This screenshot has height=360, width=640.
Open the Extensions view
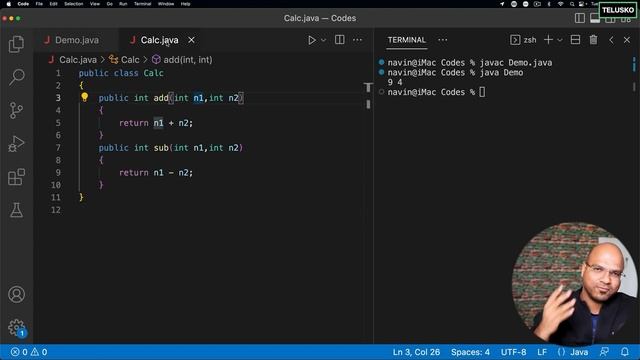click(x=16, y=177)
